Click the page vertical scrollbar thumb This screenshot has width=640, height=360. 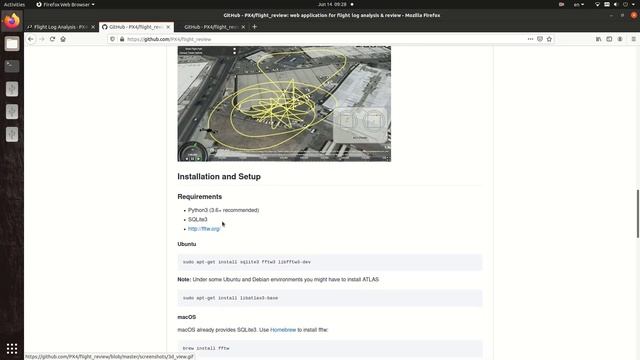[x=638, y=213]
